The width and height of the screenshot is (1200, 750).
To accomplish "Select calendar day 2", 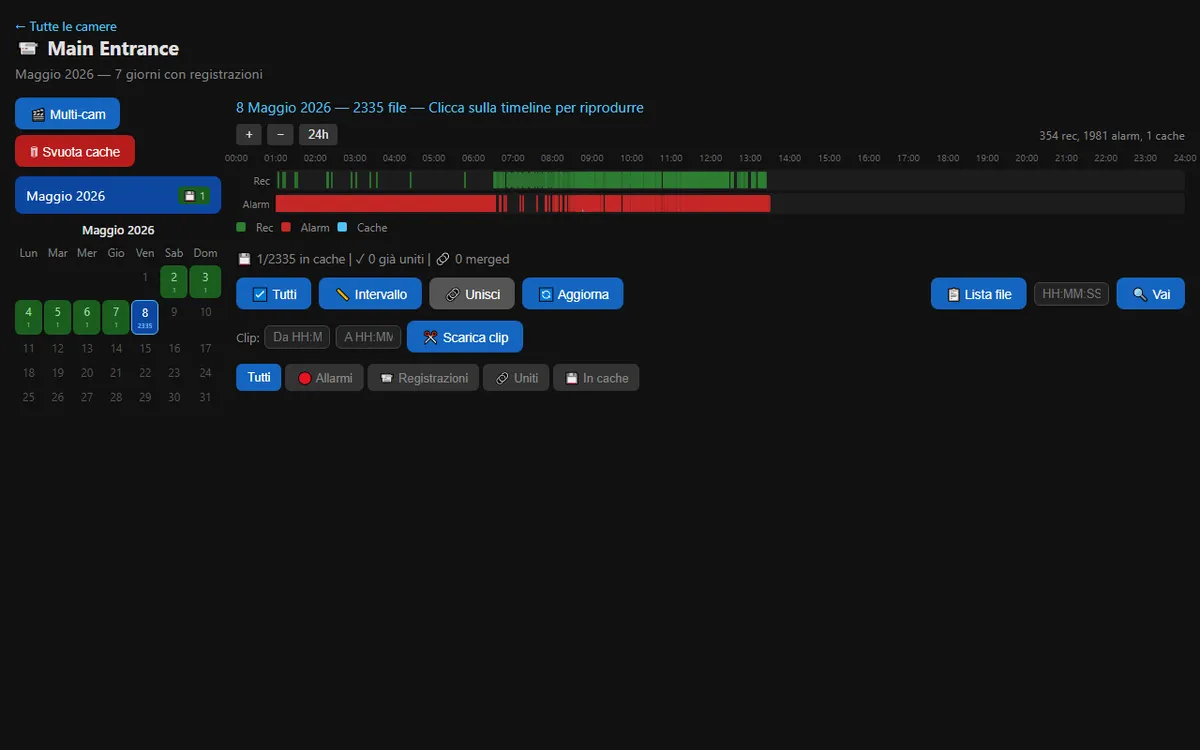I will tap(174, 280).
